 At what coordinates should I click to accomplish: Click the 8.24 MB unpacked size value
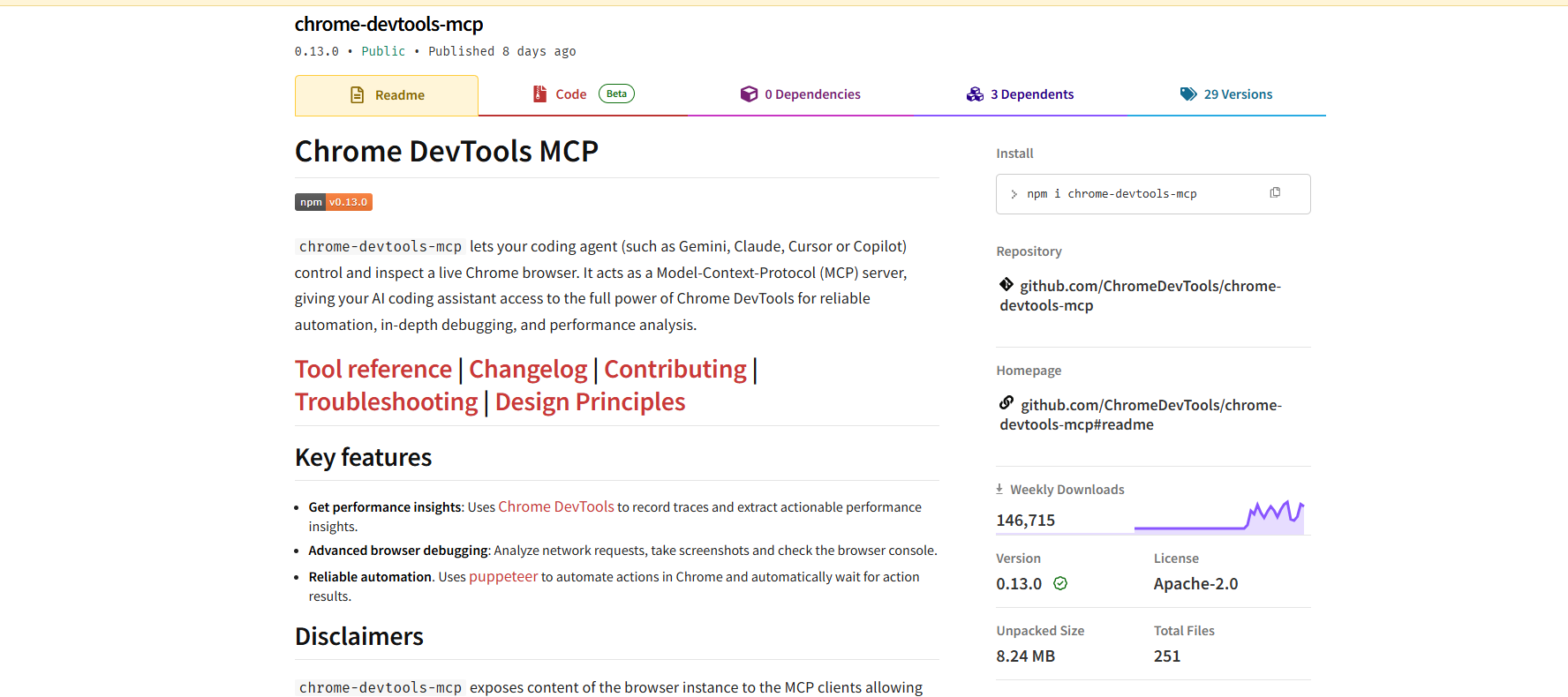(x=1026, y=656)
